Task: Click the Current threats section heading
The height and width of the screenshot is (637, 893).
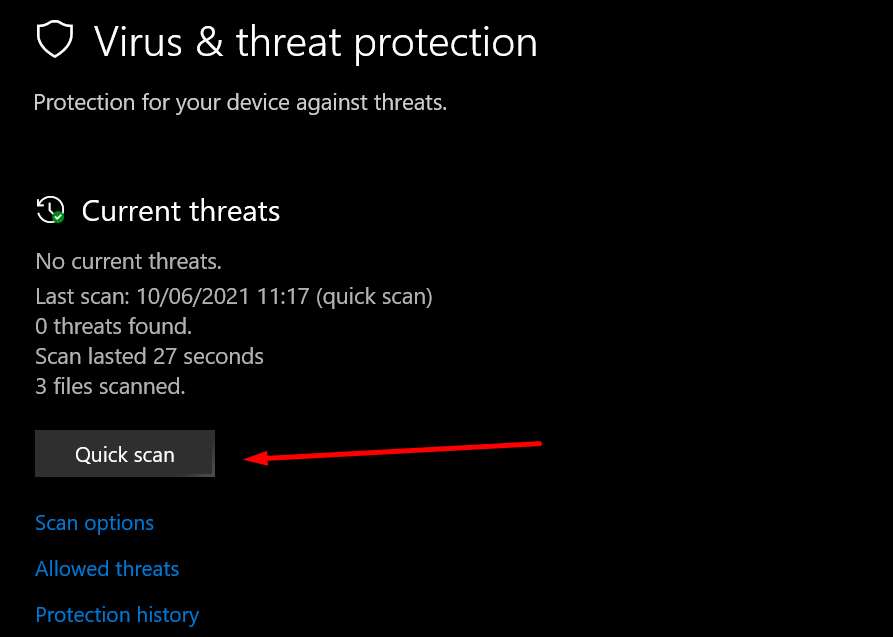Action: 181,211
